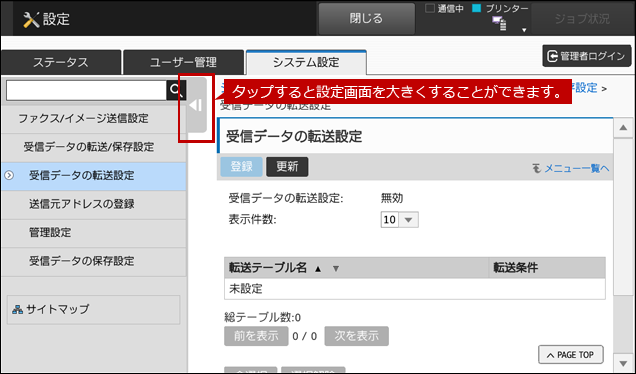Click the プリンター blue indicator

[477, 8]
